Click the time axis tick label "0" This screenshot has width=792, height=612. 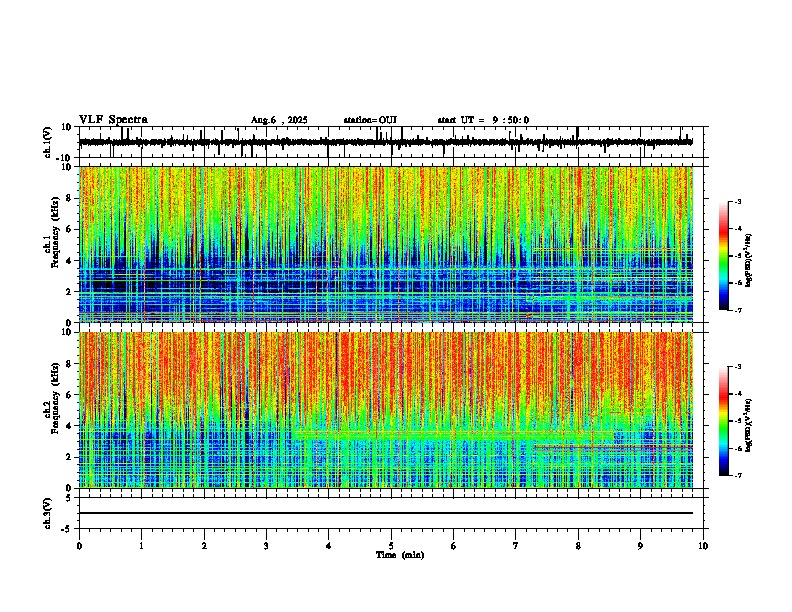pyautogui.click(x=79, y=546)
